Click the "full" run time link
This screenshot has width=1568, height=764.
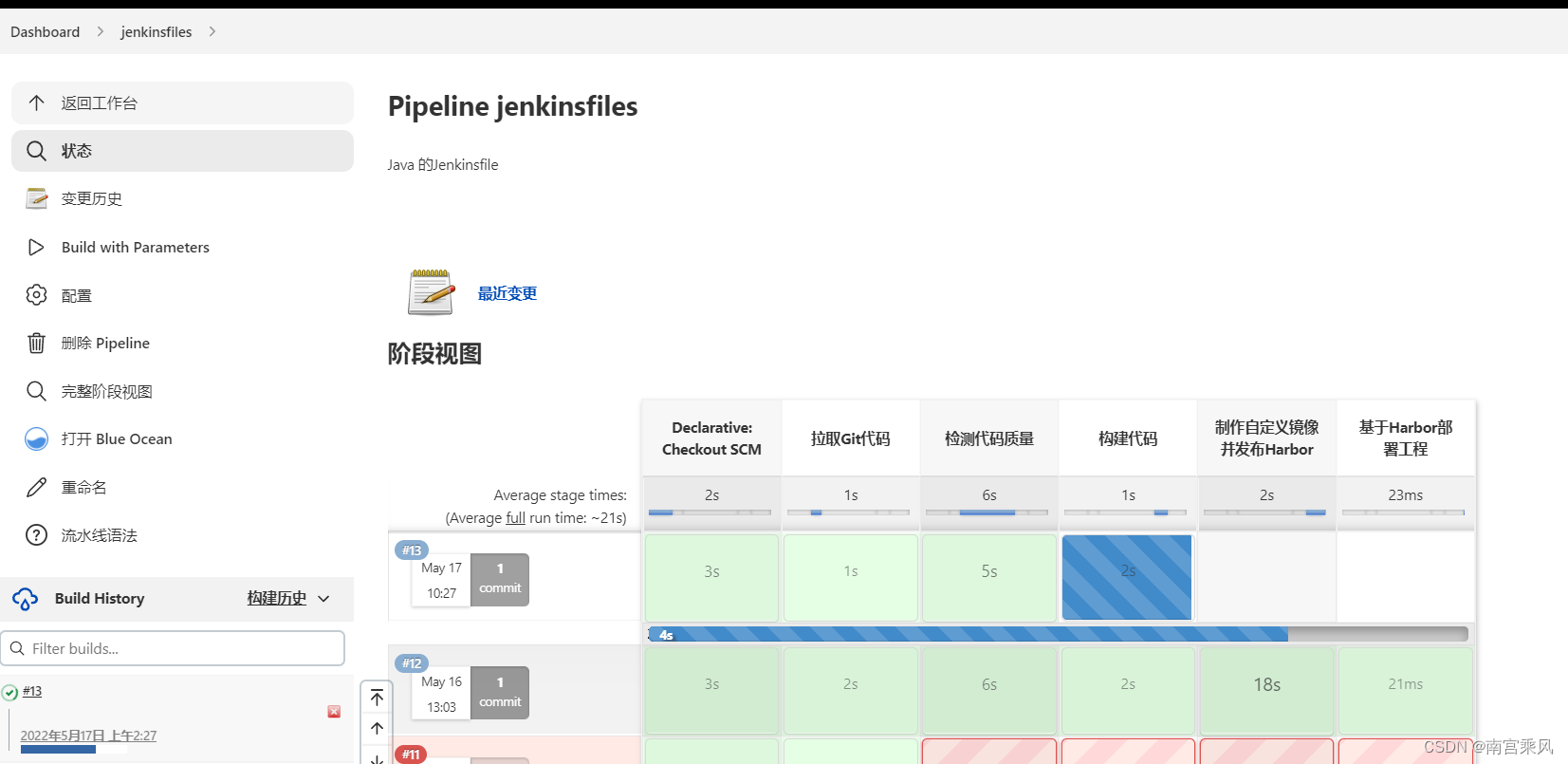pyautogui.click(x=515, y=517)
